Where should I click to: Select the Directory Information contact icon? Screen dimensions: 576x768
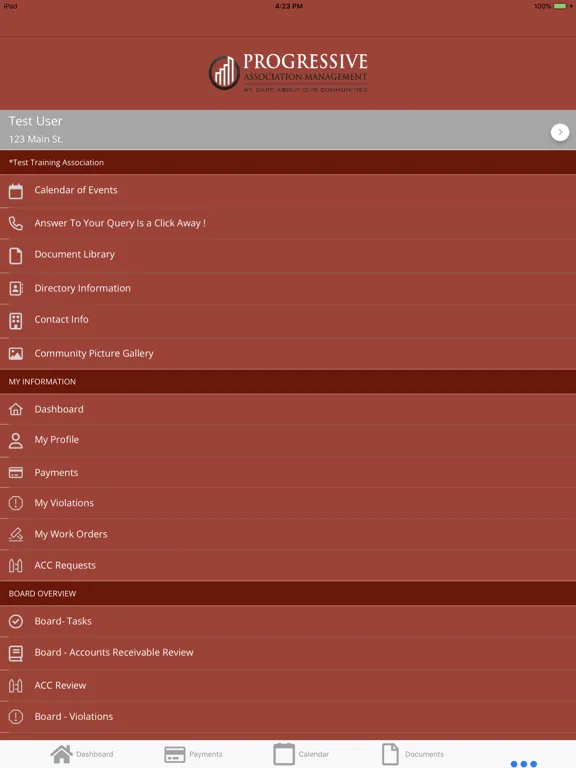[x=16, y=288]
